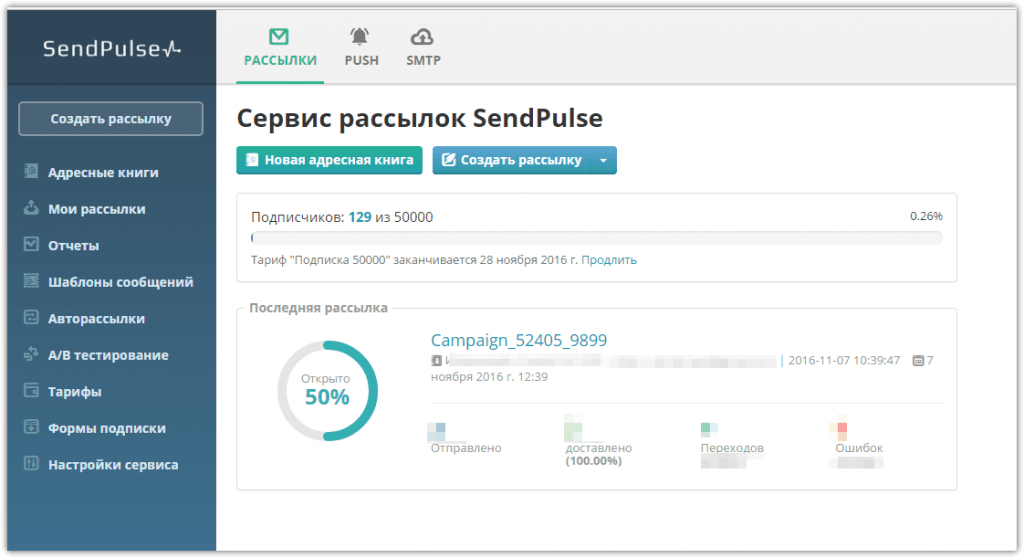Screen dimensions: 1024x558
Task: Click the Тарифы sidebar icon
Action: click(x=31, y=391)
